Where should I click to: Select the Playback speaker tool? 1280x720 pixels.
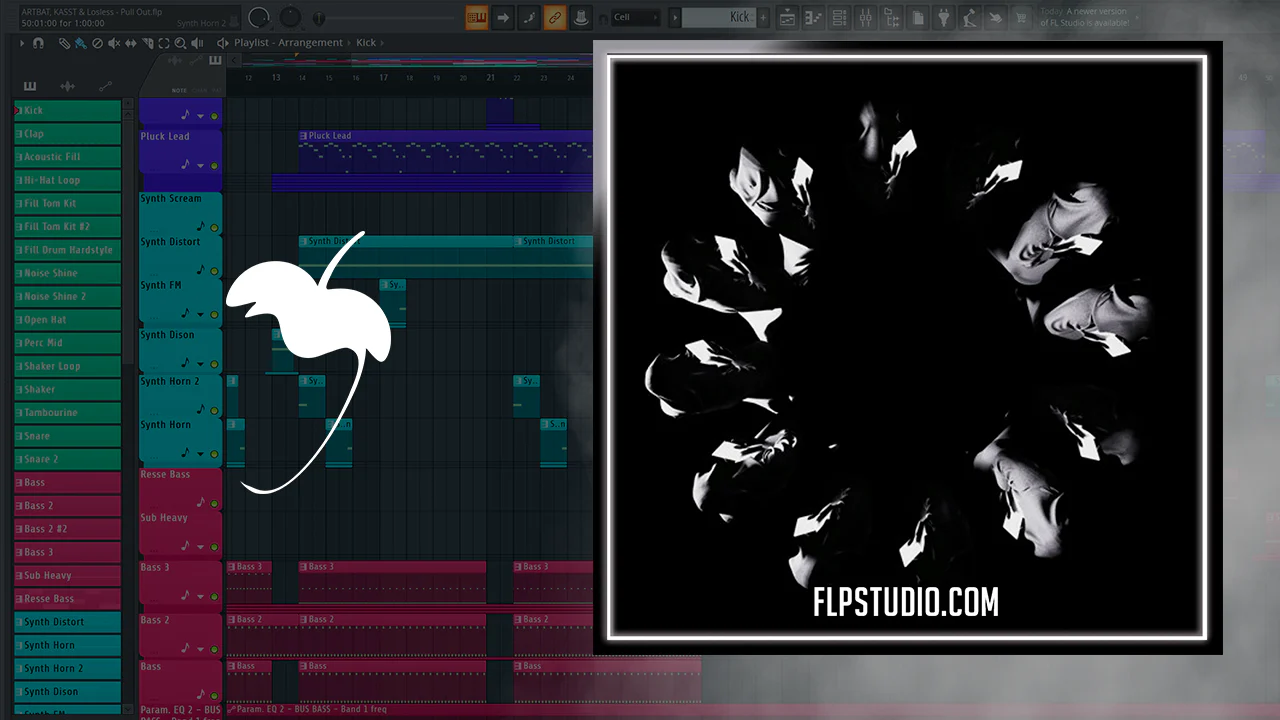pyautogui.click(x=196, y=43)
